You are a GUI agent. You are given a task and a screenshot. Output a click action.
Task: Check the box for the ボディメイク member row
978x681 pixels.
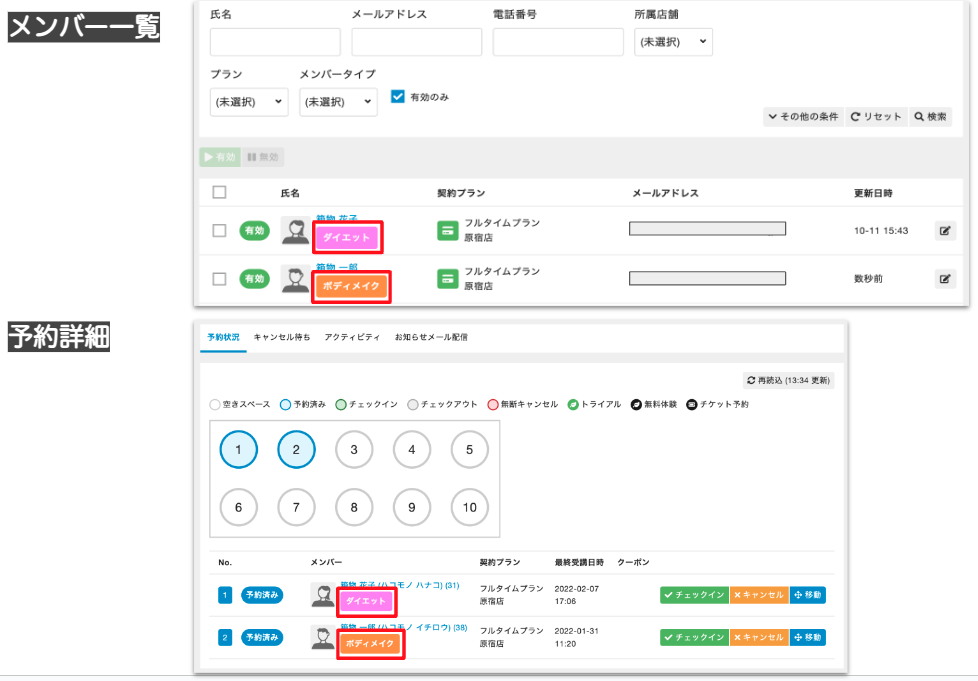[x=220, y=279]
